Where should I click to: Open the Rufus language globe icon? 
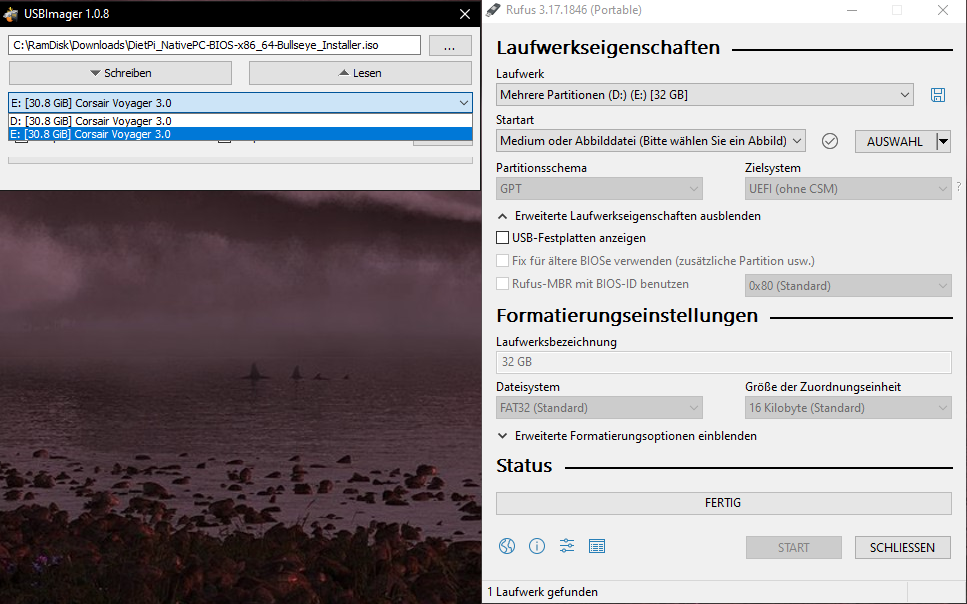507,546
